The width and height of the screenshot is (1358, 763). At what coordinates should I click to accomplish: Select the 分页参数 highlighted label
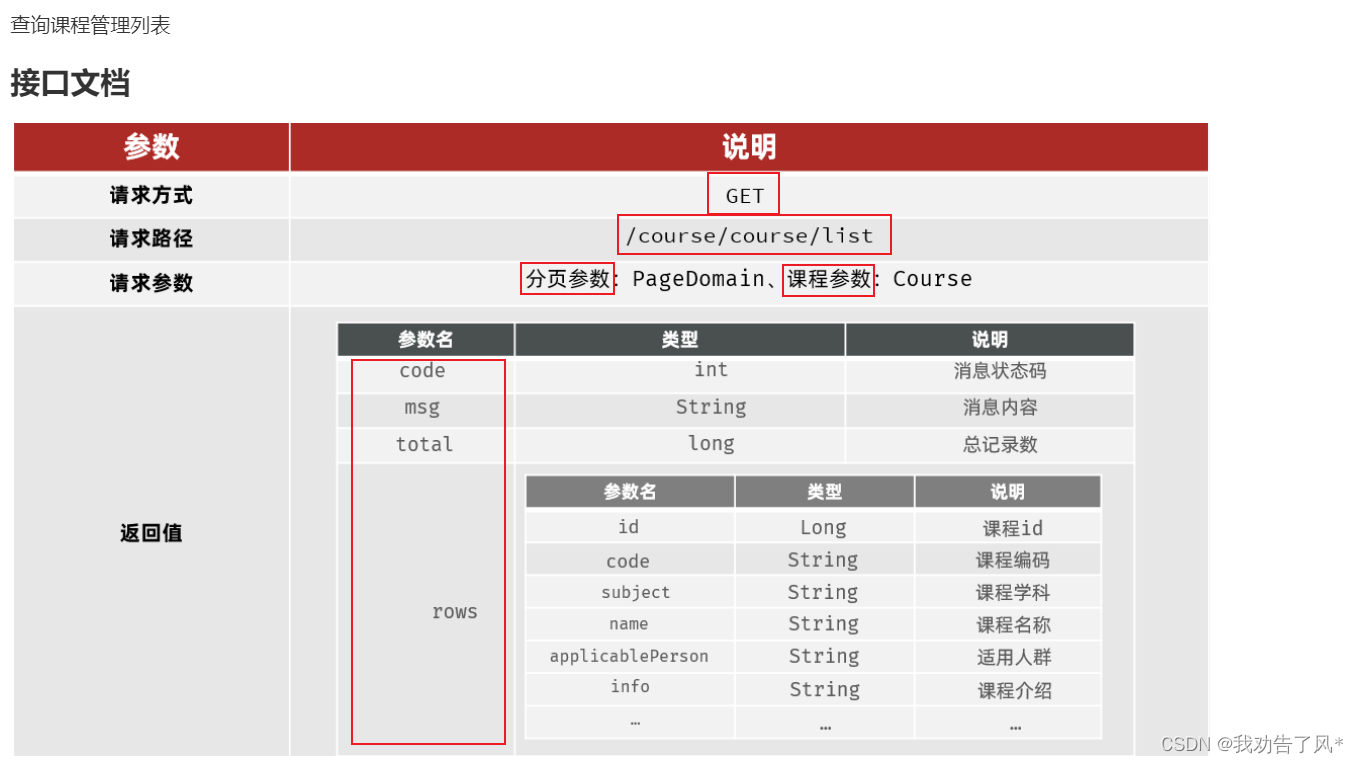pyautogui.click(x=567, y=280)
